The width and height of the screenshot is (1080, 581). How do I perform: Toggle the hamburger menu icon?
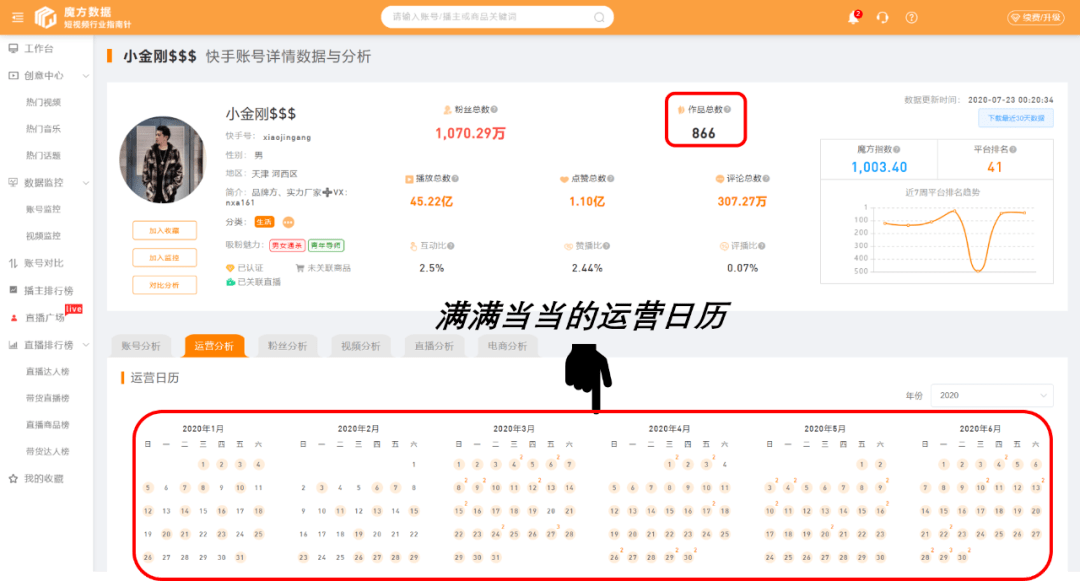[18, 17]
